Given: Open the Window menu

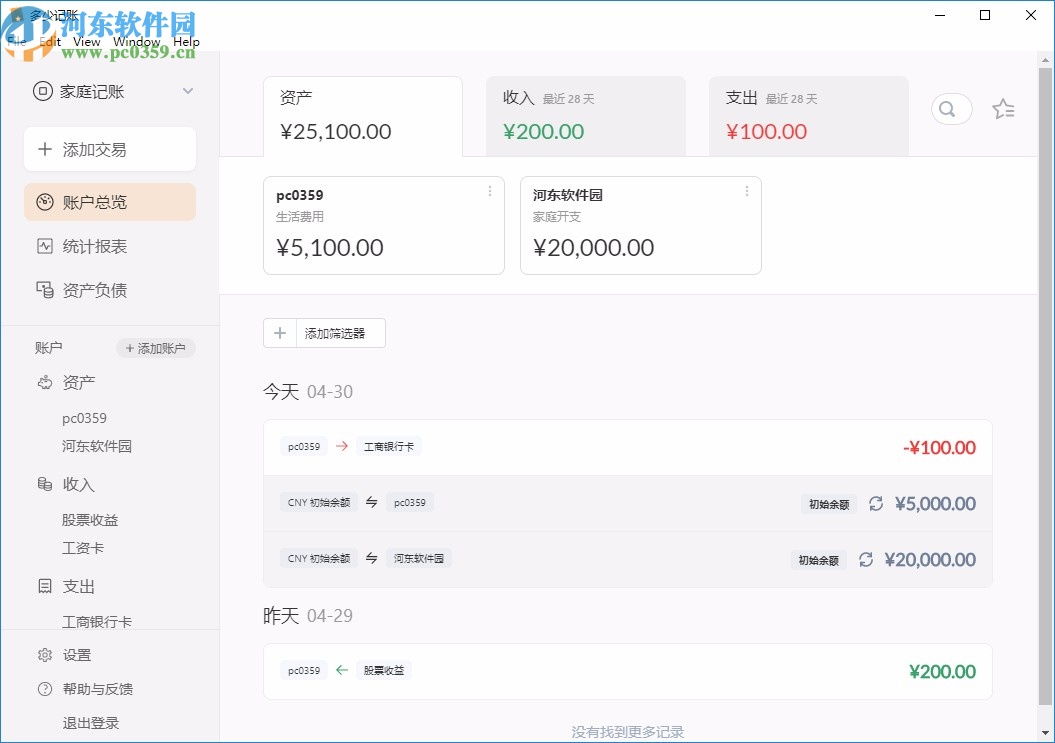Looking at the screenshot, I should pos(137,42).
